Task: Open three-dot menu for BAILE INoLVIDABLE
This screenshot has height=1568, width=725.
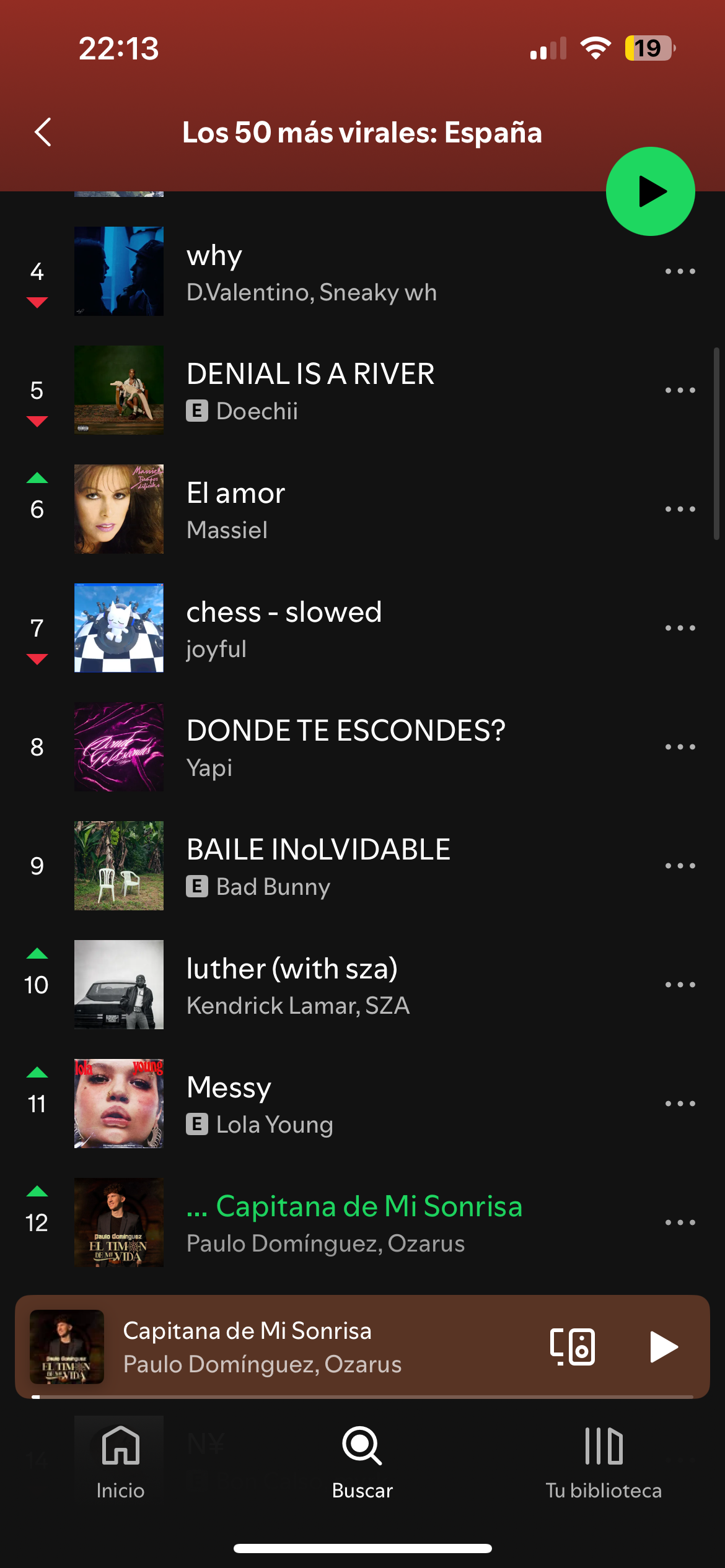Action: pyautogui.click(x=680, y=866)
